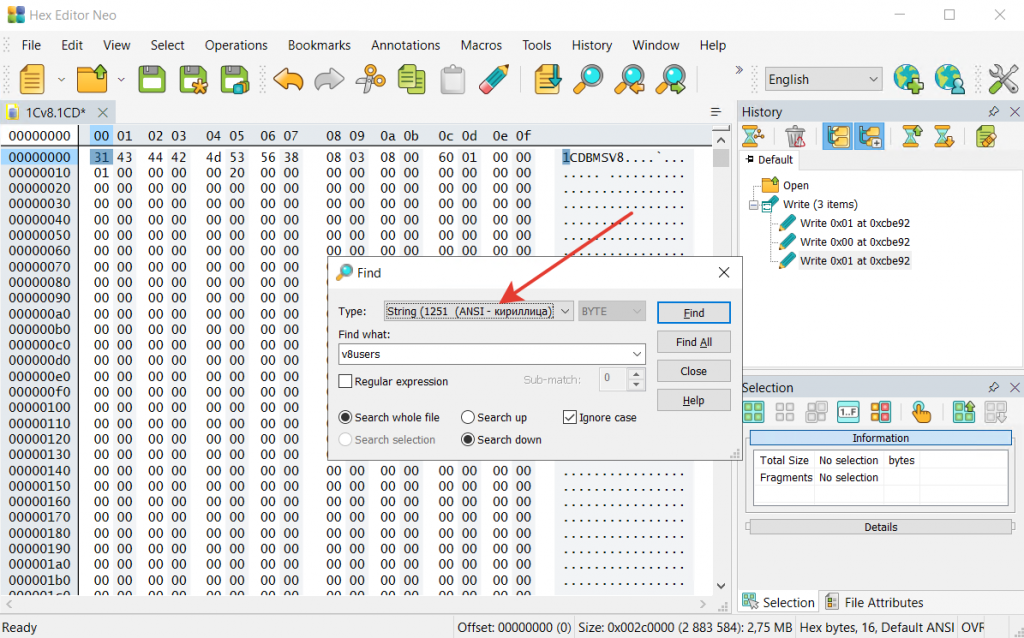Open the Macros menu
The height and width of the screenshot is (638, 1024).
(481, 45)
